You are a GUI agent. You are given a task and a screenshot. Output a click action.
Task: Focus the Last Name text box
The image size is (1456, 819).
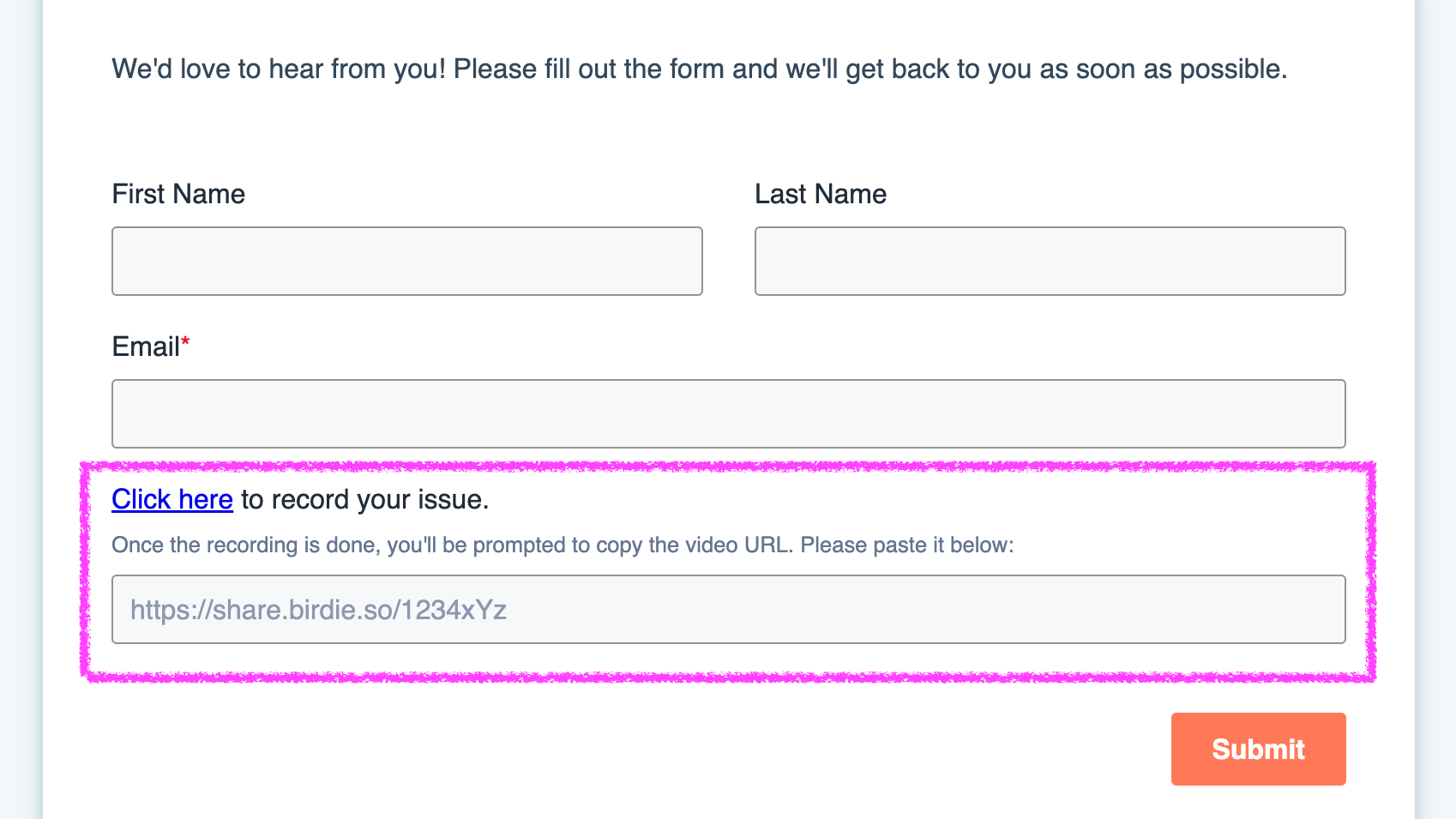1050,261
